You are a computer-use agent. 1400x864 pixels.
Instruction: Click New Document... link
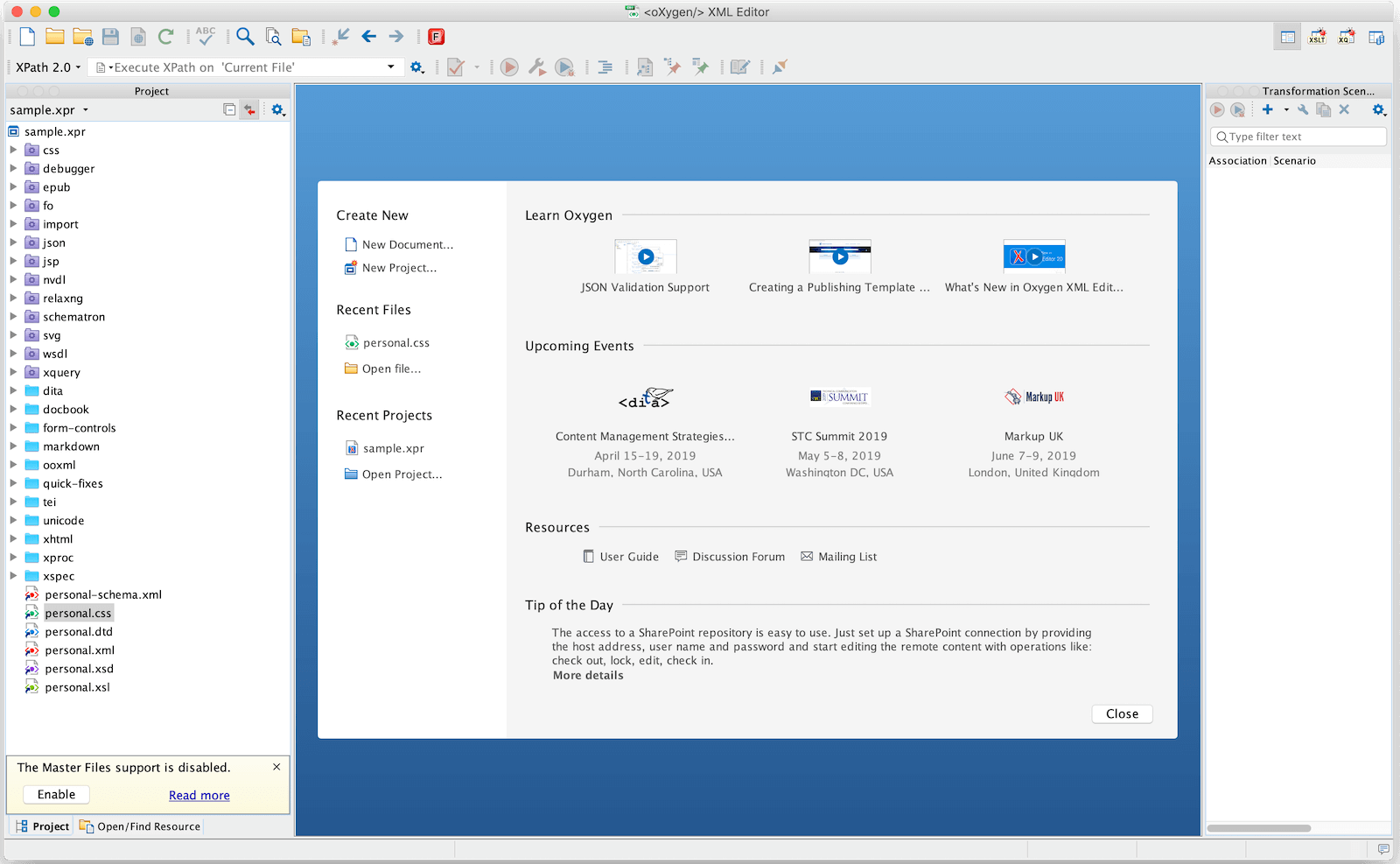point(408,245)
